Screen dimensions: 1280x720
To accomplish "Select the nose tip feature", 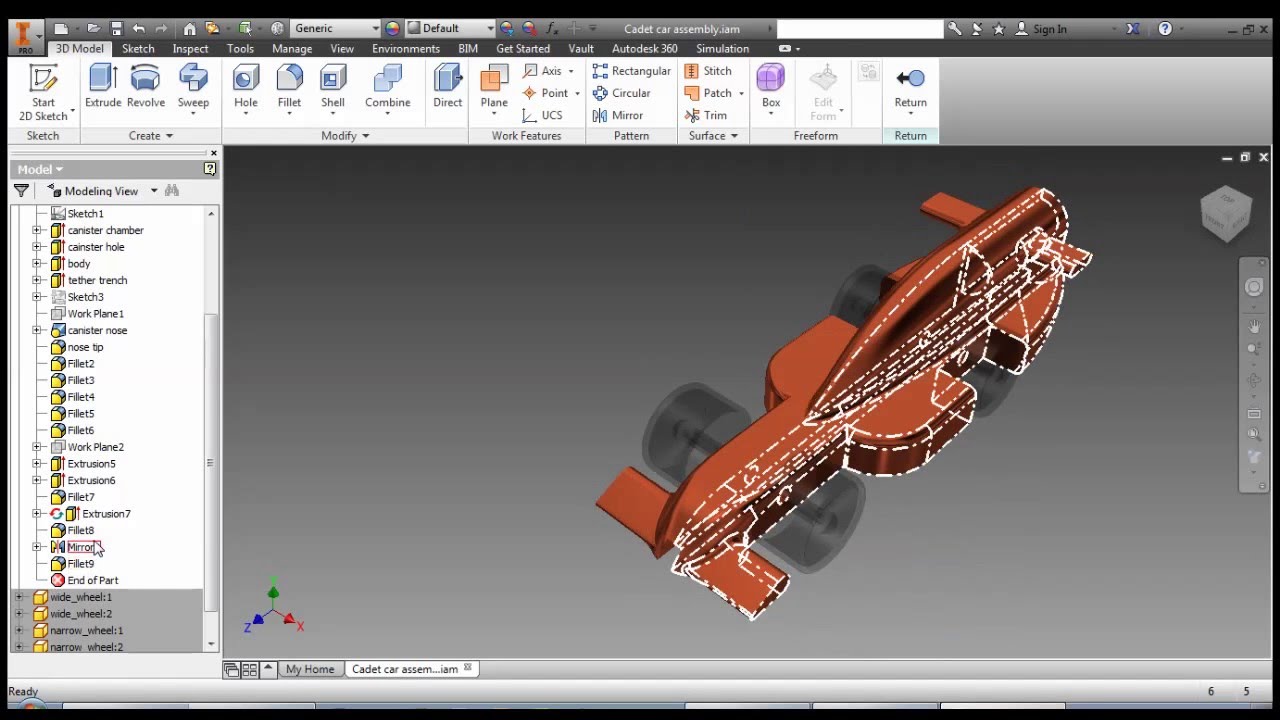I will click(85, 347).
